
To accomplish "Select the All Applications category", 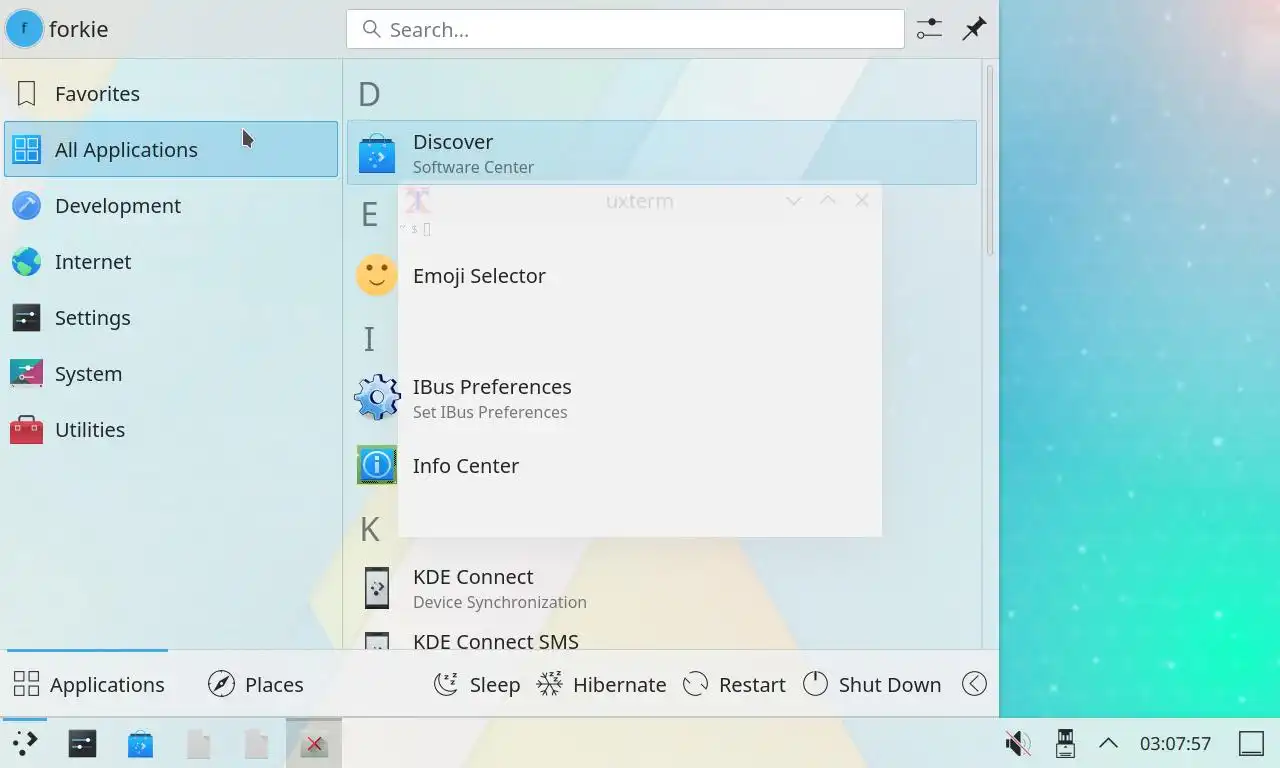I will (170, 149).
